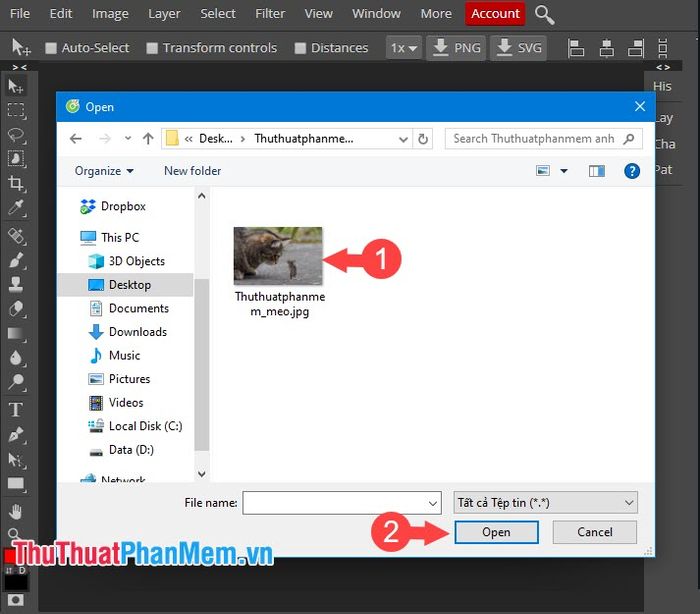Select the Crop tool in the left toolbar
The width and height of the screenshot is (700, 614).
[16, 183]
